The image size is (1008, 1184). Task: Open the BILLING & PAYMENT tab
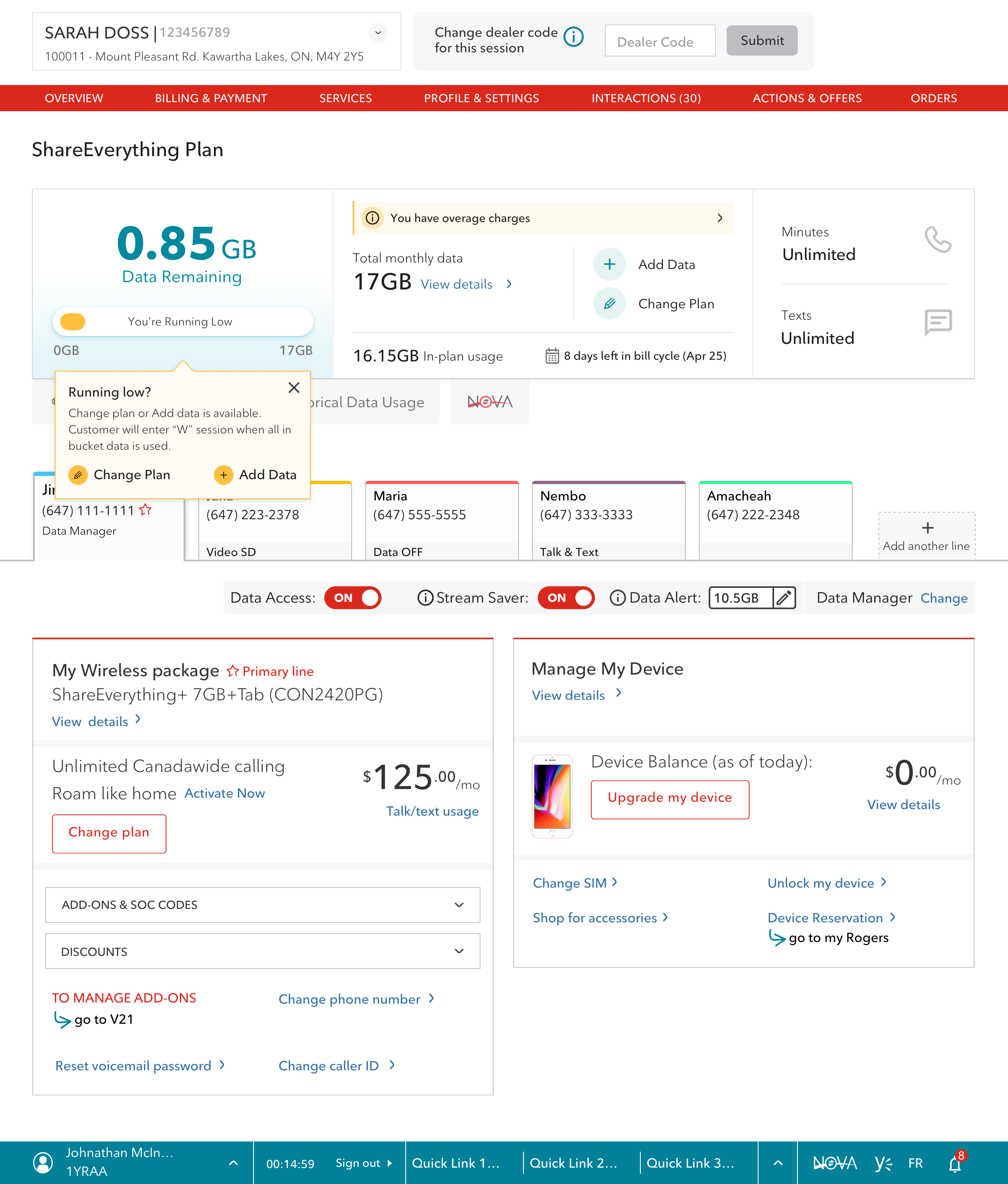(210, 98)
